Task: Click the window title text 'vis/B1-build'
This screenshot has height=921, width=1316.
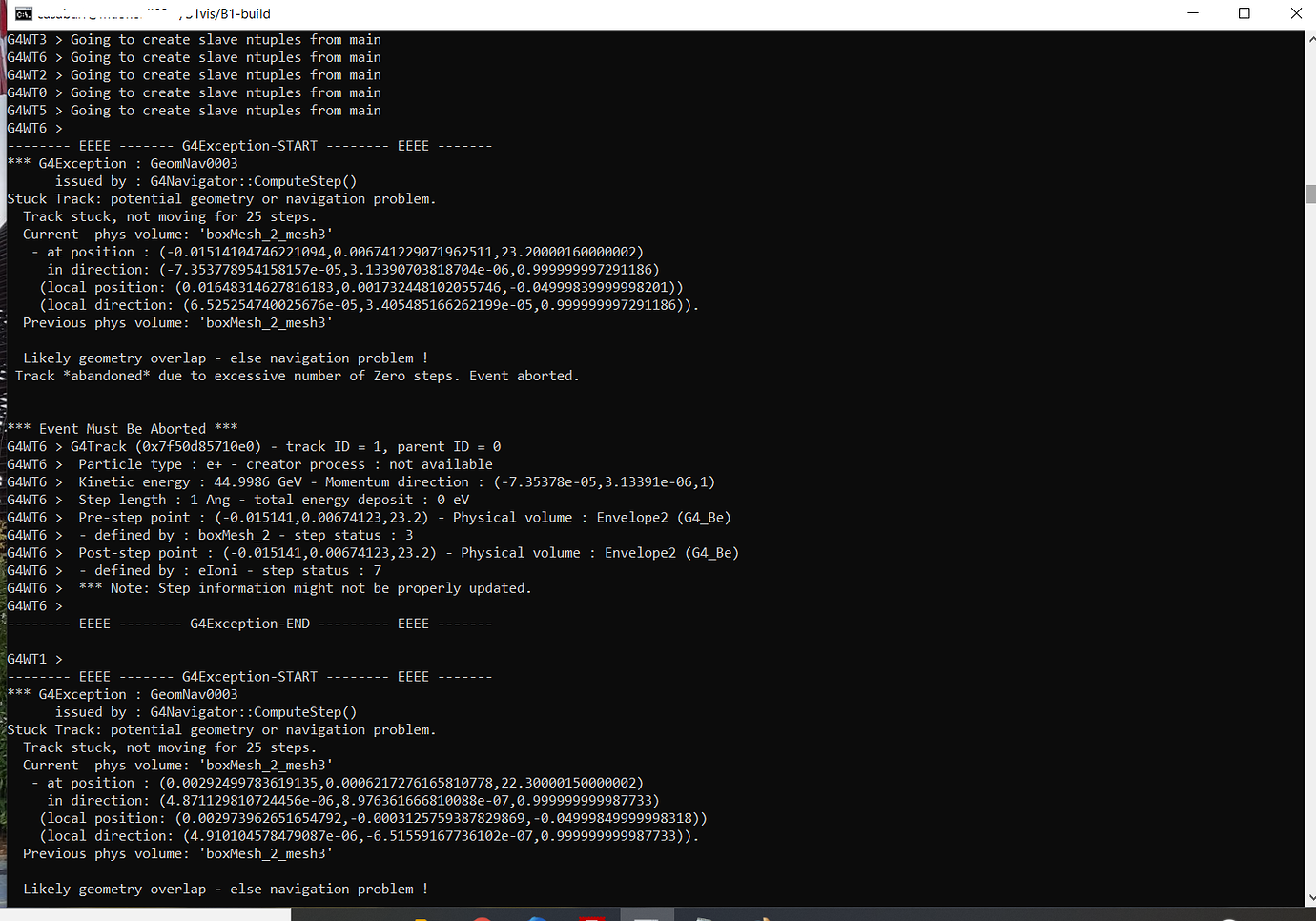Action: 233,14
